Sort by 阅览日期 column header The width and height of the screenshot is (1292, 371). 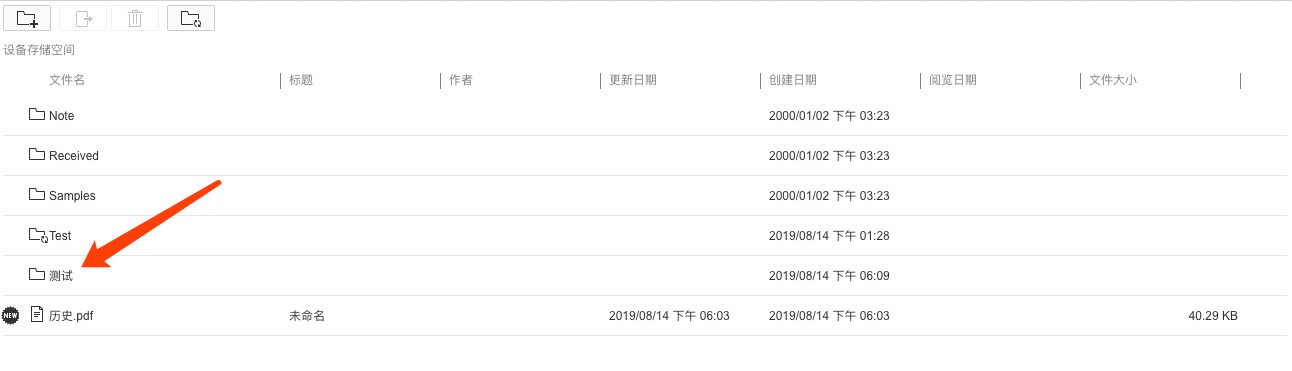click(953, 80)
